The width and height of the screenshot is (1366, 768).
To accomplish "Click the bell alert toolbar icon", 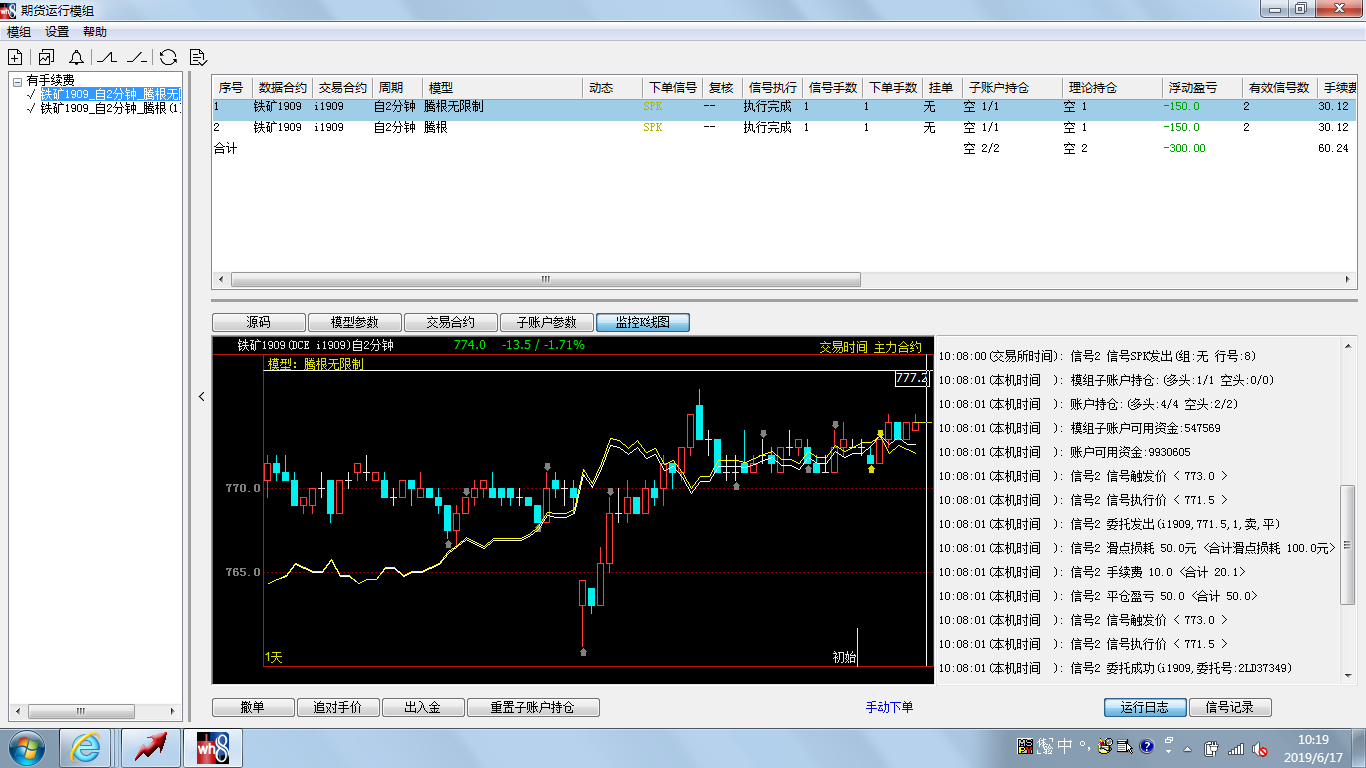I will (x=76, y=57).
